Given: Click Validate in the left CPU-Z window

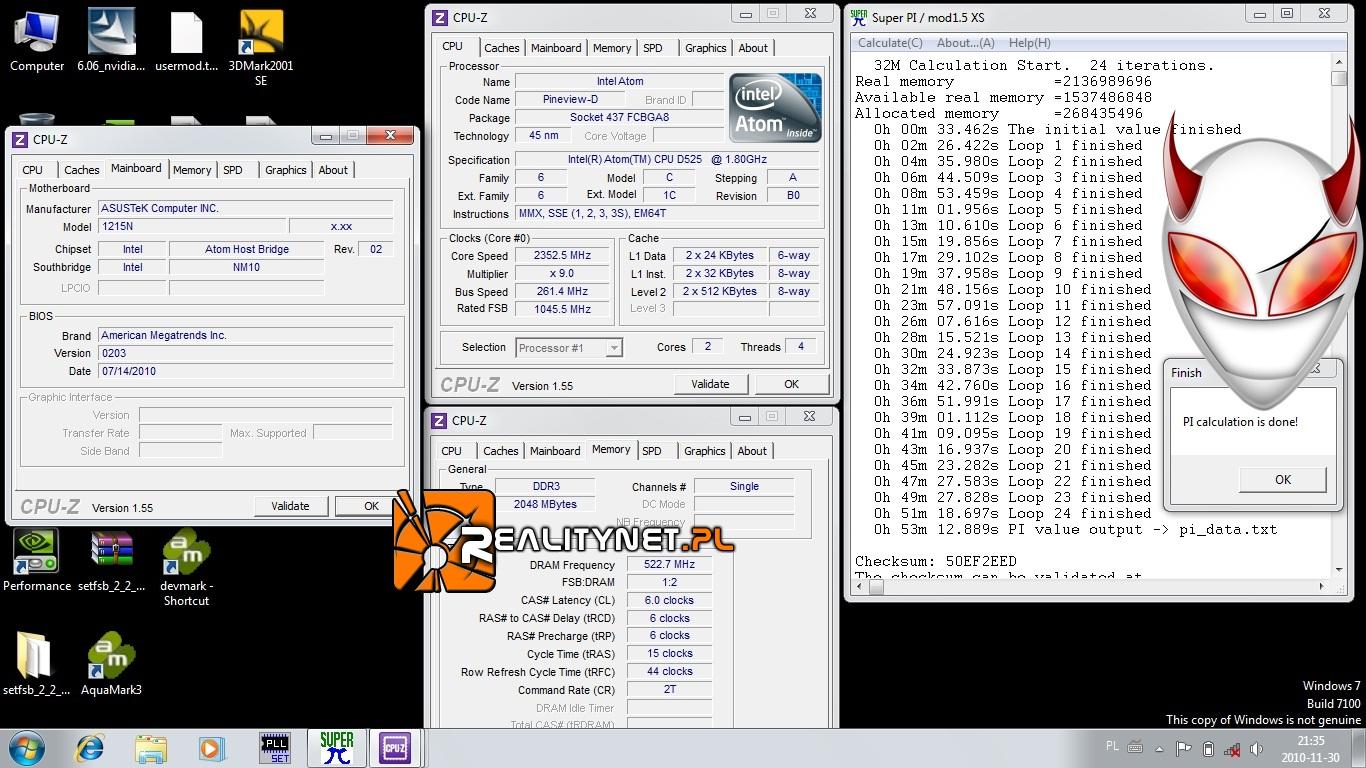Looking at the screenshot, I should coord(290,506).
